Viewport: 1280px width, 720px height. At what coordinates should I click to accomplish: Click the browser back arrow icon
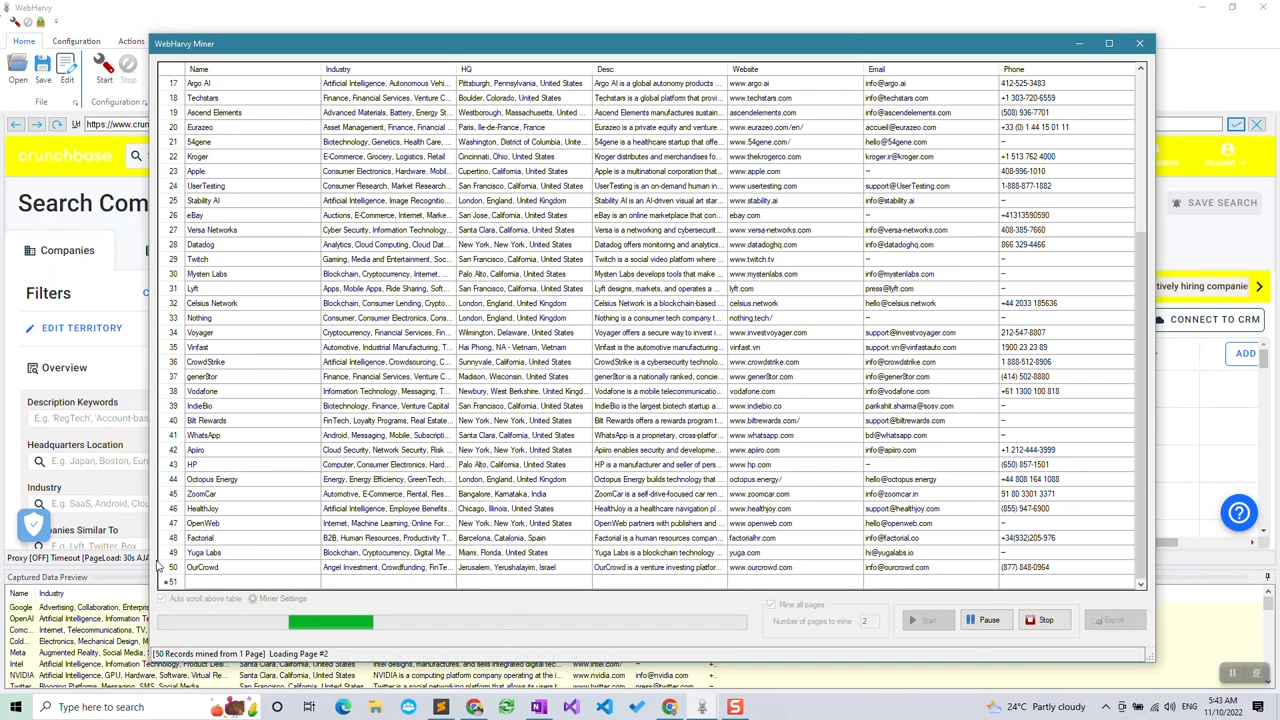tap(16, 124)
